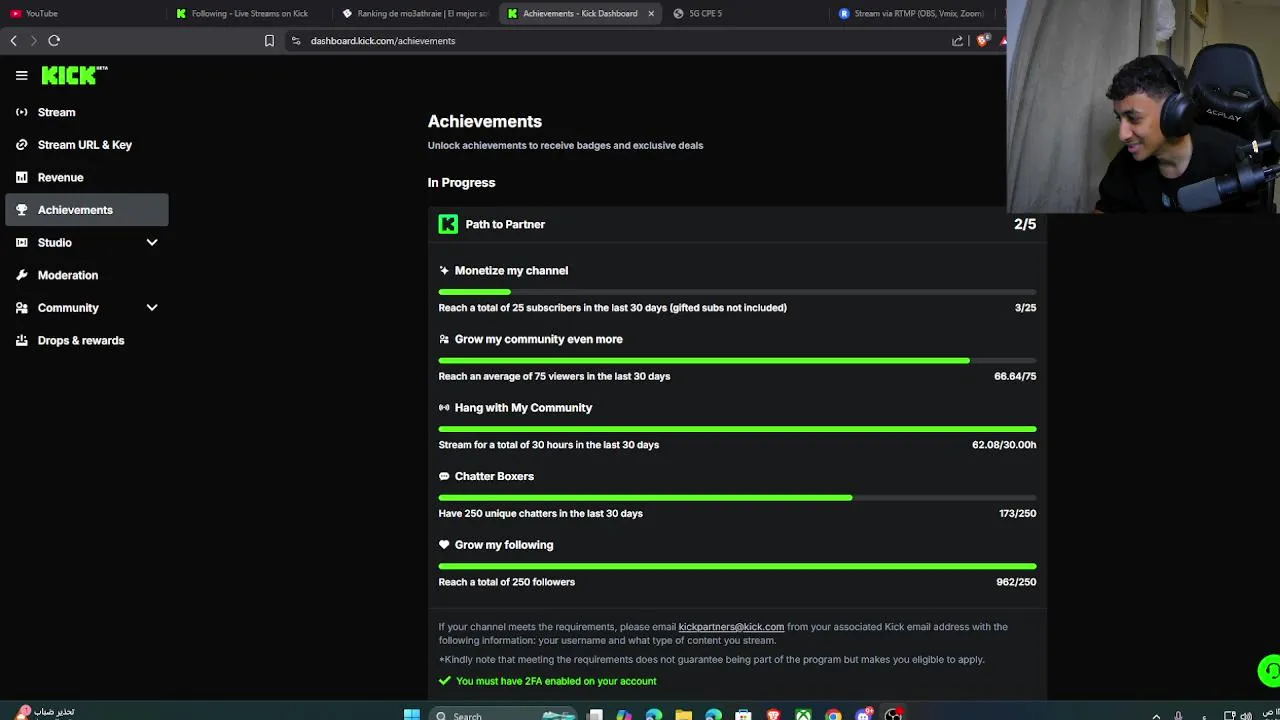Click the 173/250 chatters value
This screenshot has width=1280, height=720.
coord(1017,513)
